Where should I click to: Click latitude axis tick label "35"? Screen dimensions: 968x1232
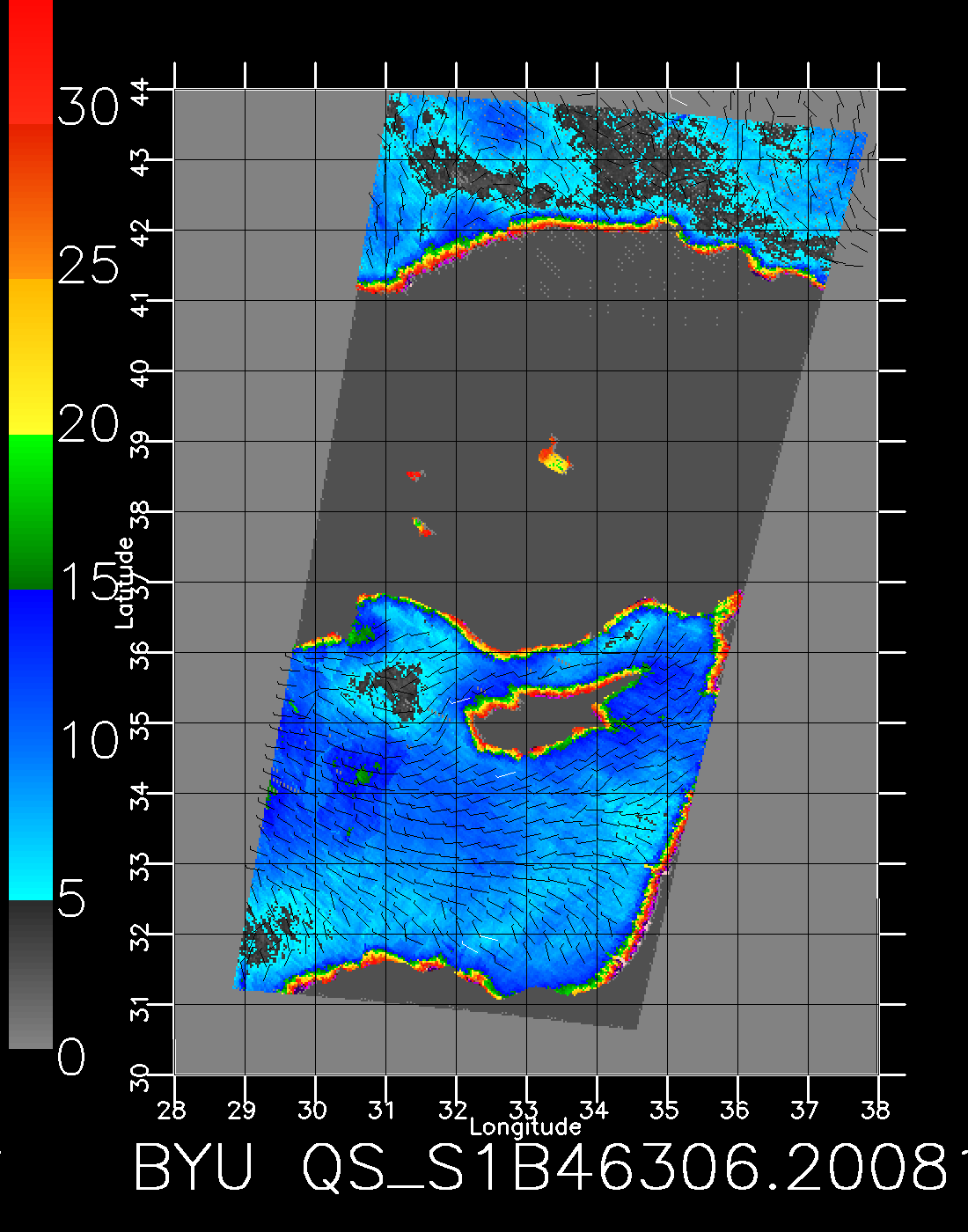pos(141,725)
